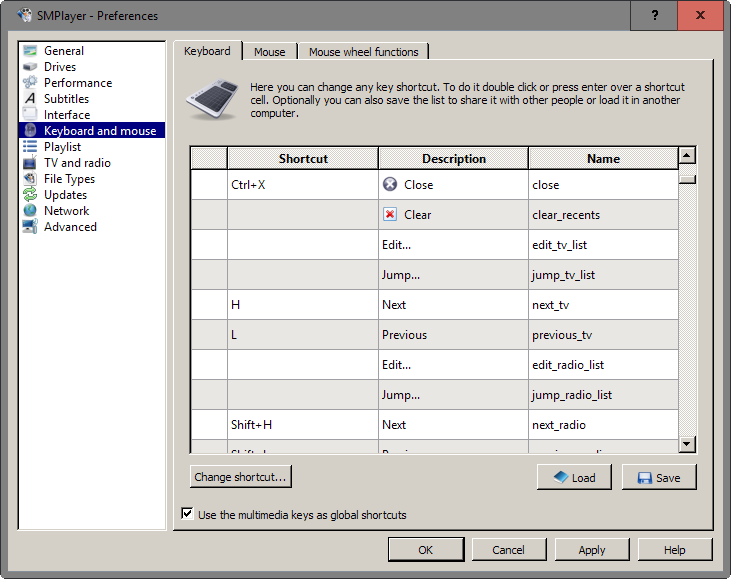This screenshot has width=731, height=579.
Task: Click the Subtitles letter A icon
Action: pos(30,98)
